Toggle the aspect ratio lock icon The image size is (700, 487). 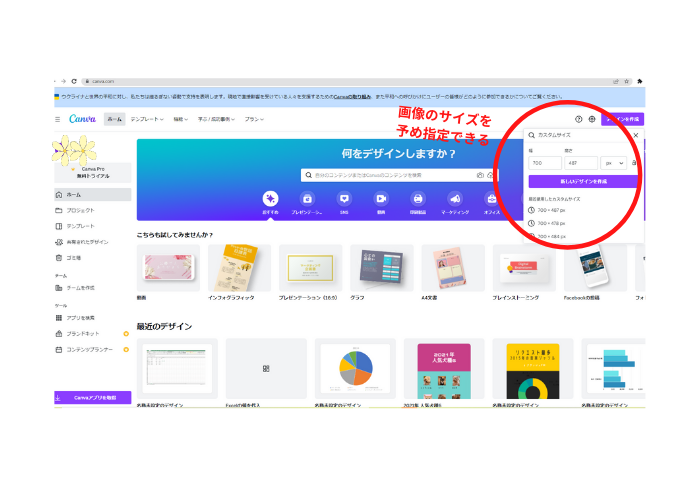click(634, 163)
